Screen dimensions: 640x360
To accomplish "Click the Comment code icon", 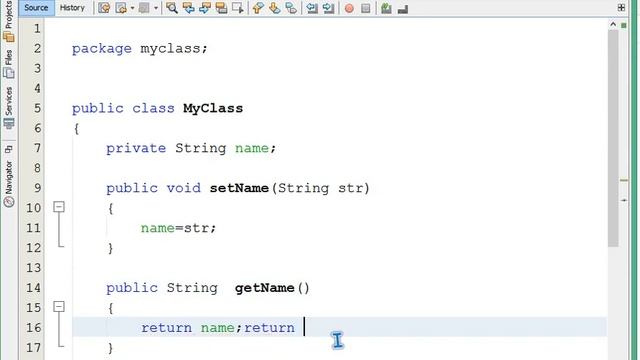I will coord(386,8).
